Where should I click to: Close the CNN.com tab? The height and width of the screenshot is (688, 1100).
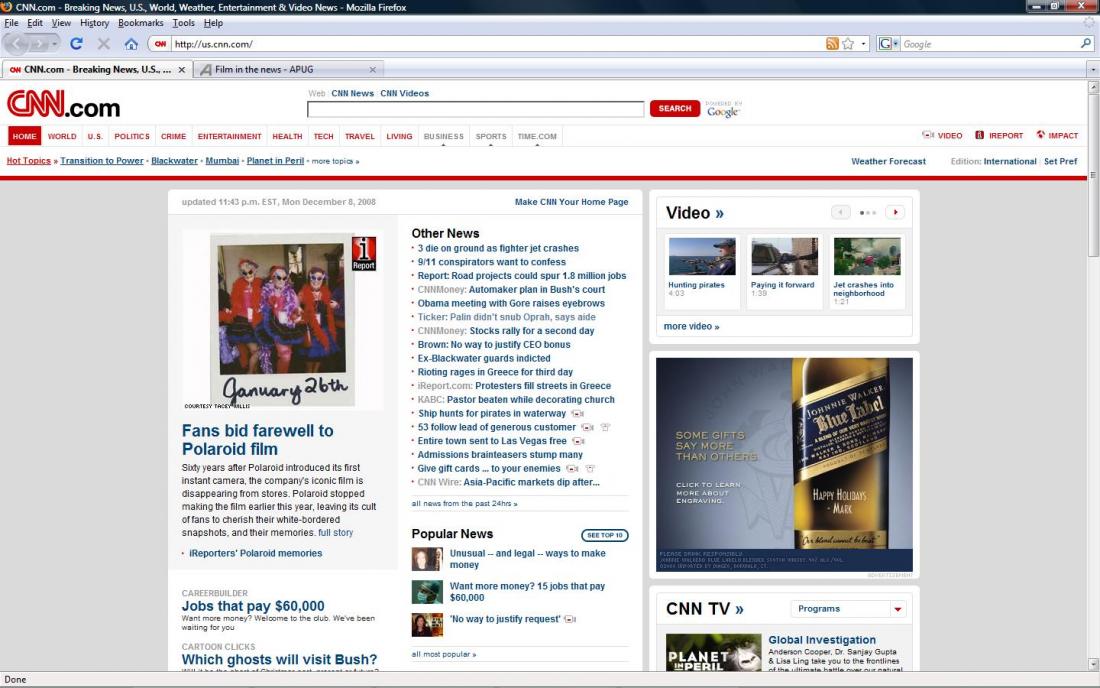(182, 69)
